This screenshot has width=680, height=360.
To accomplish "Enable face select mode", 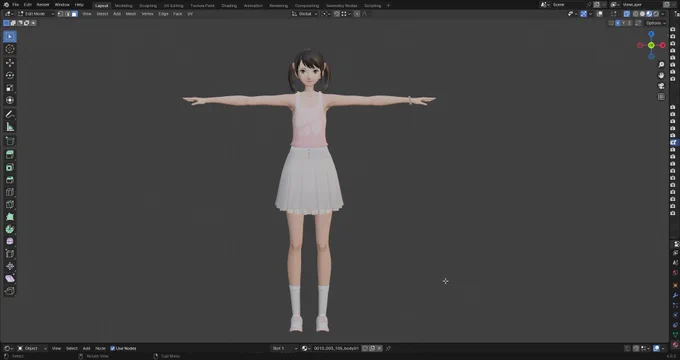I will point(74,14).
